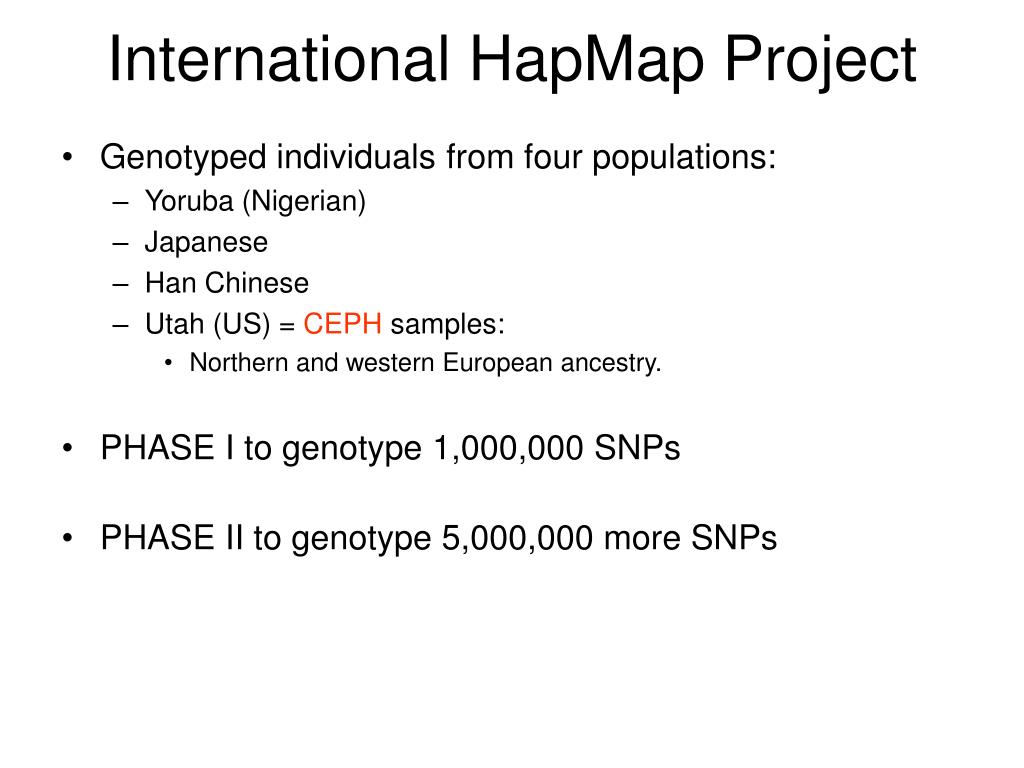Image resolution: width=1024 pixels, height=768 pixels.
Task: Select the PHASE I to genotype 1,000,000 SNPs line
Action: click(390, 449)
